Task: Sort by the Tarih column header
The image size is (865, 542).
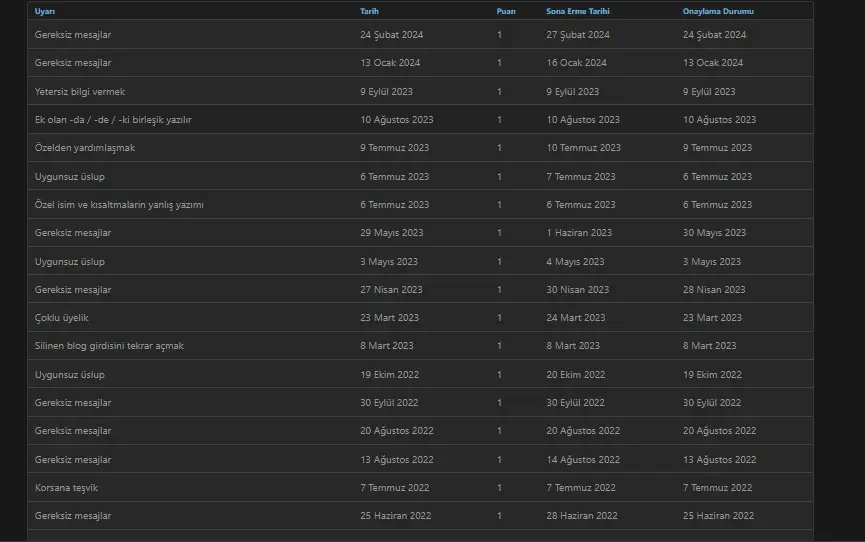Action: 369,11
